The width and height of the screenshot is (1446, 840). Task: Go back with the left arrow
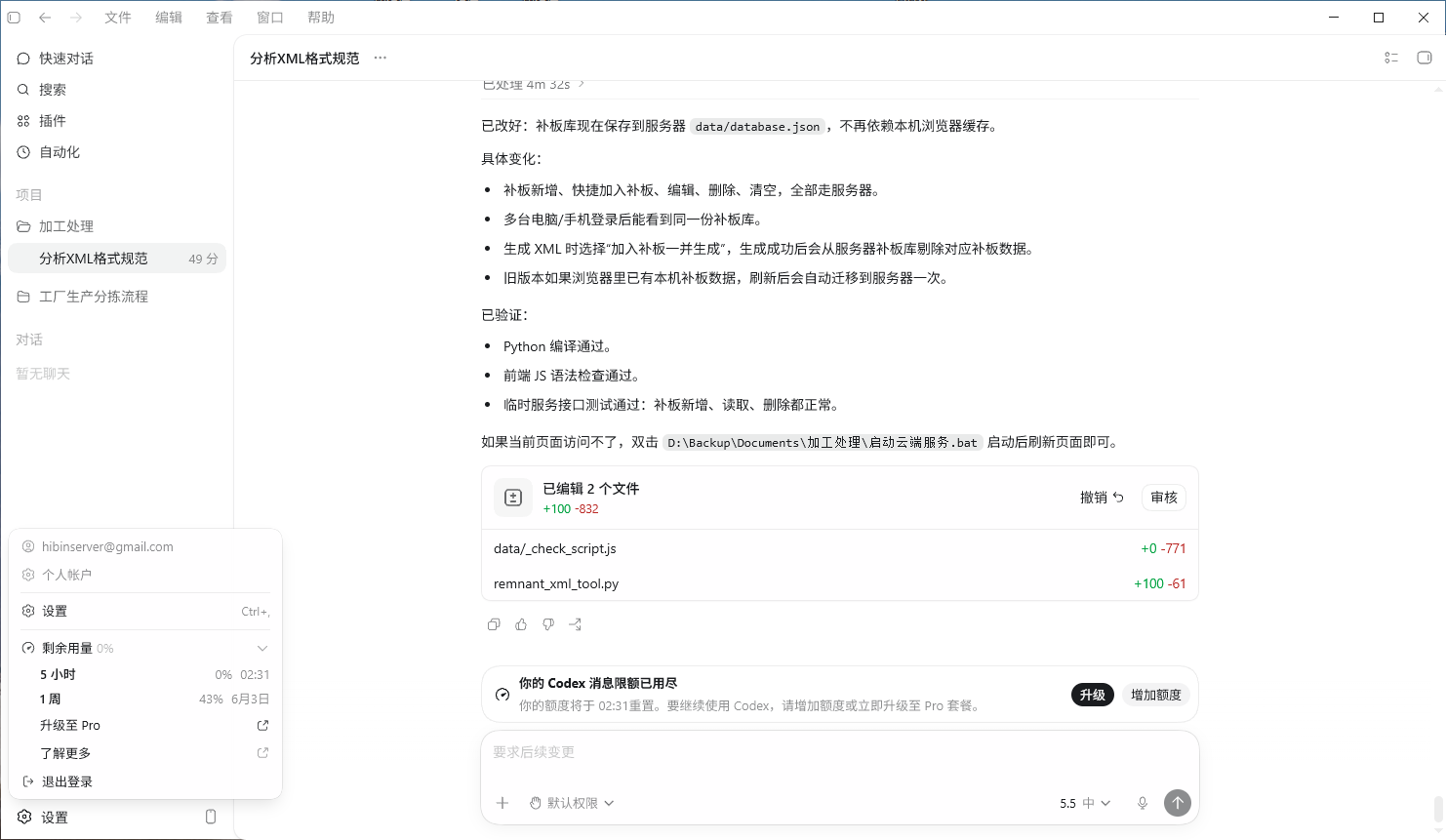click(x=45, y=18)
